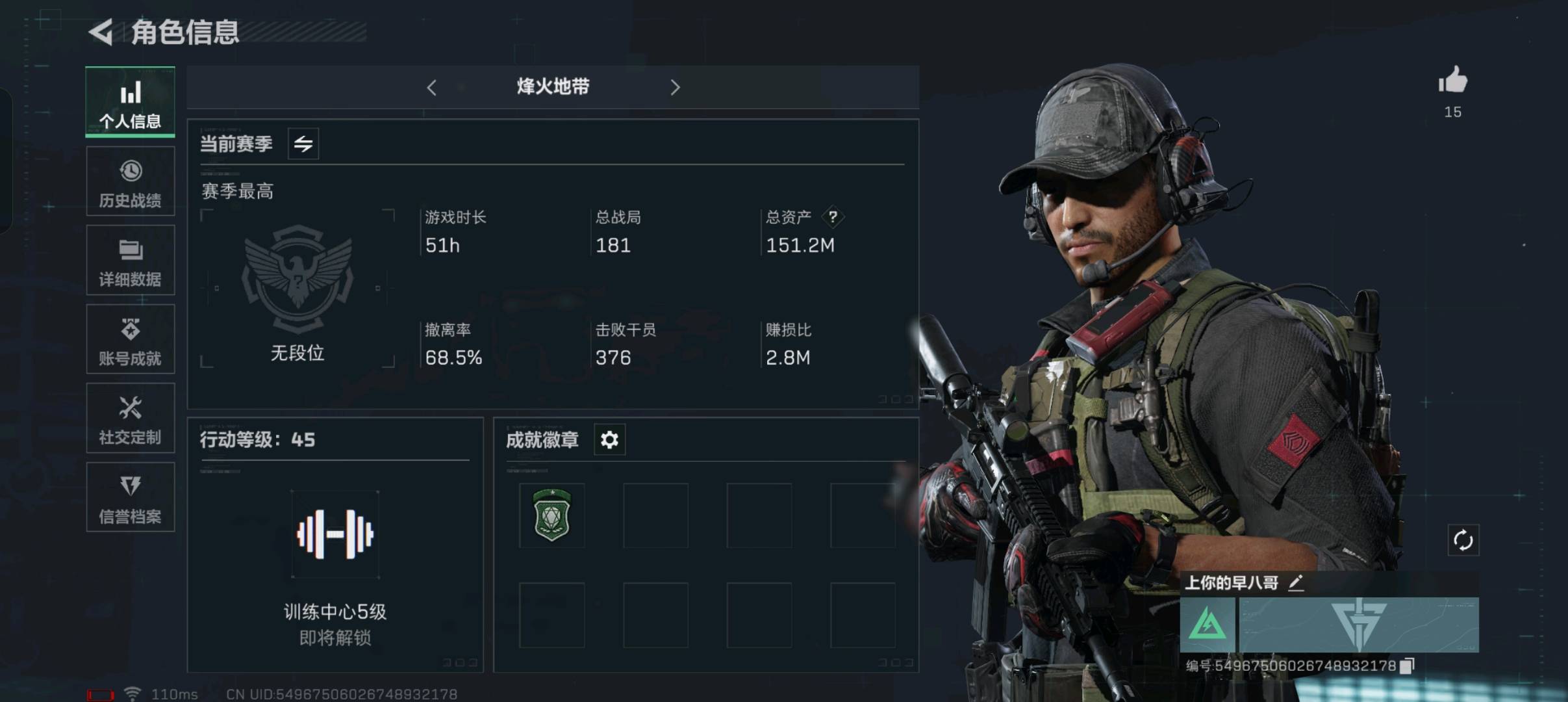Viewport: 1568px width, 702px height.
Task: Open the 成就徽章 gear settings
Action: pos(609,440)
